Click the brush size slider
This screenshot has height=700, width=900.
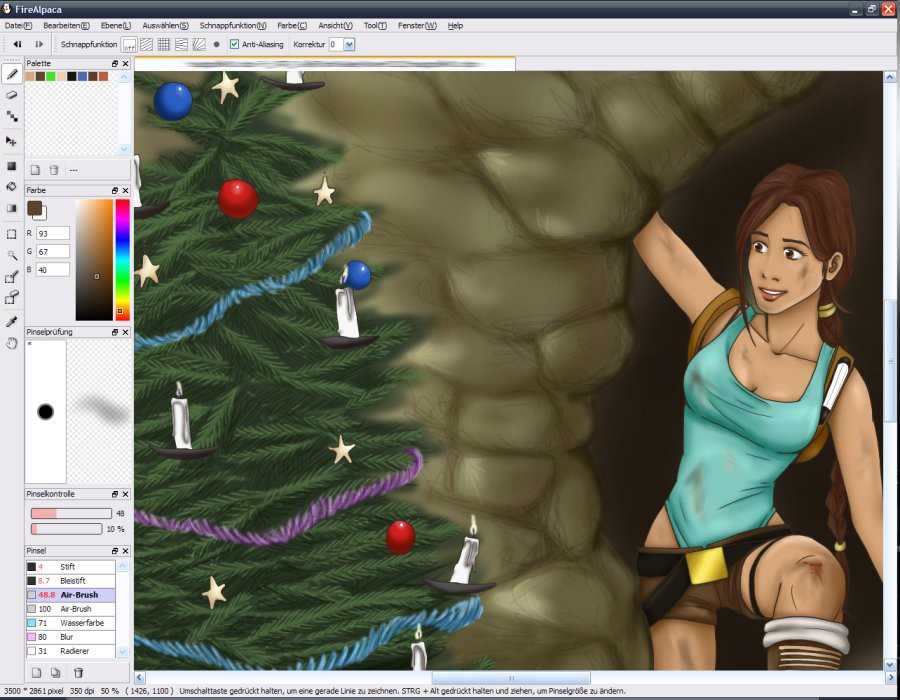(71, 513)
